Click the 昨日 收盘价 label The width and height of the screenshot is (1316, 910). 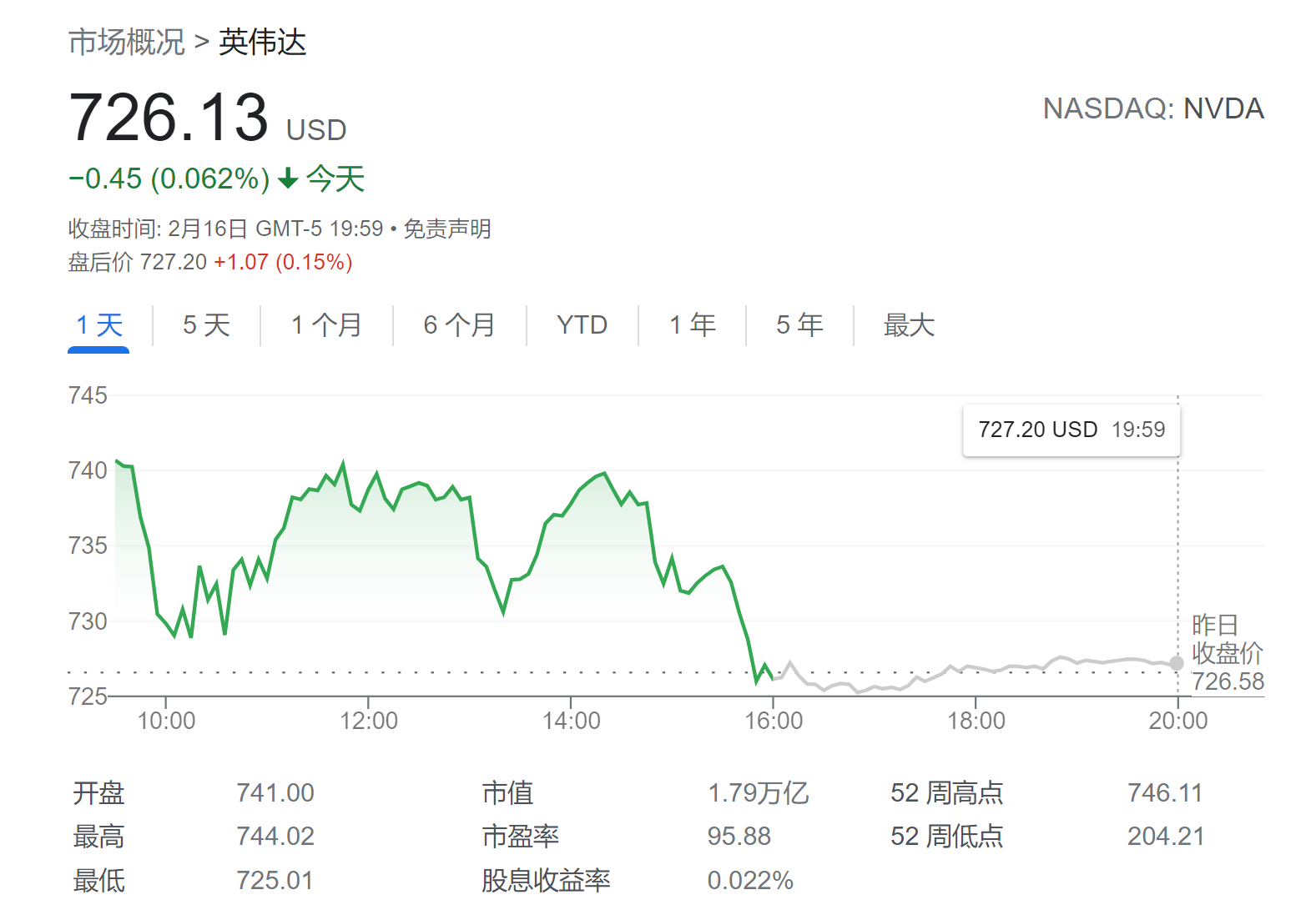[1227, 639]
